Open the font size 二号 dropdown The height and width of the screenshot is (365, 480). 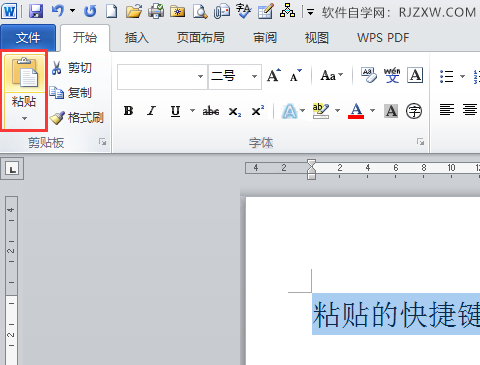(x=254, y=76)
